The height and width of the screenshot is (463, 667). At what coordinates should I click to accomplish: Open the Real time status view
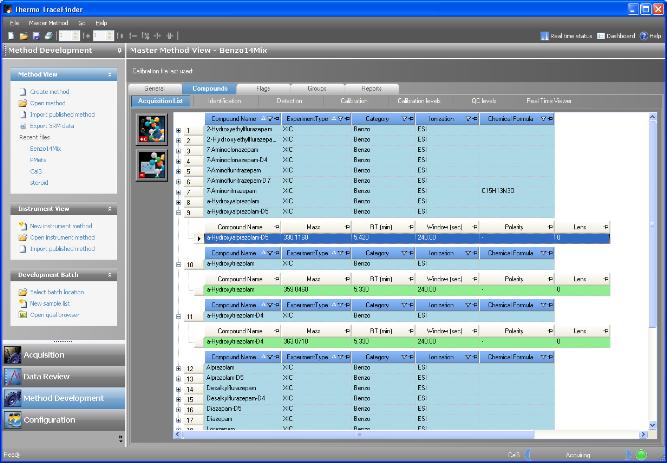pyautogui.click(x=566, y=36)
